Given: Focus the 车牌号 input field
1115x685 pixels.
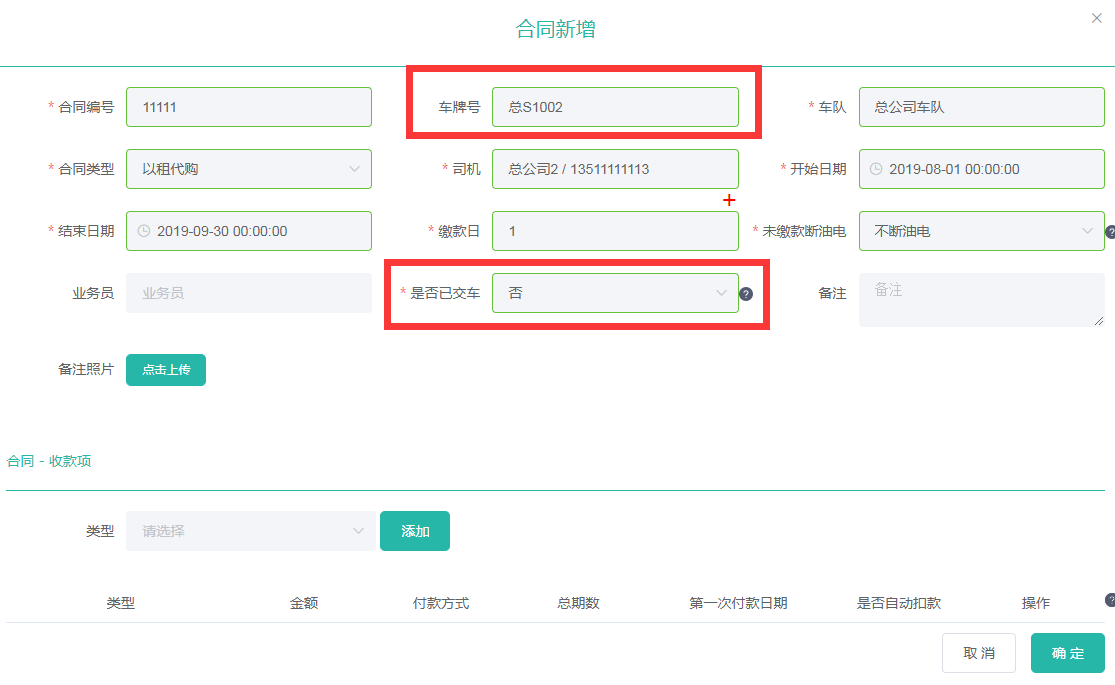Looking at the screenshot, I should 614,107.
